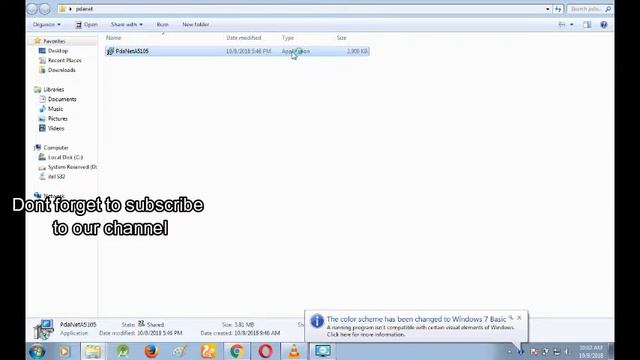Click the PdaNetA5105 installer file icon
Image resolution: width=640 pixels, height=360 pixels.
point(110,51)
